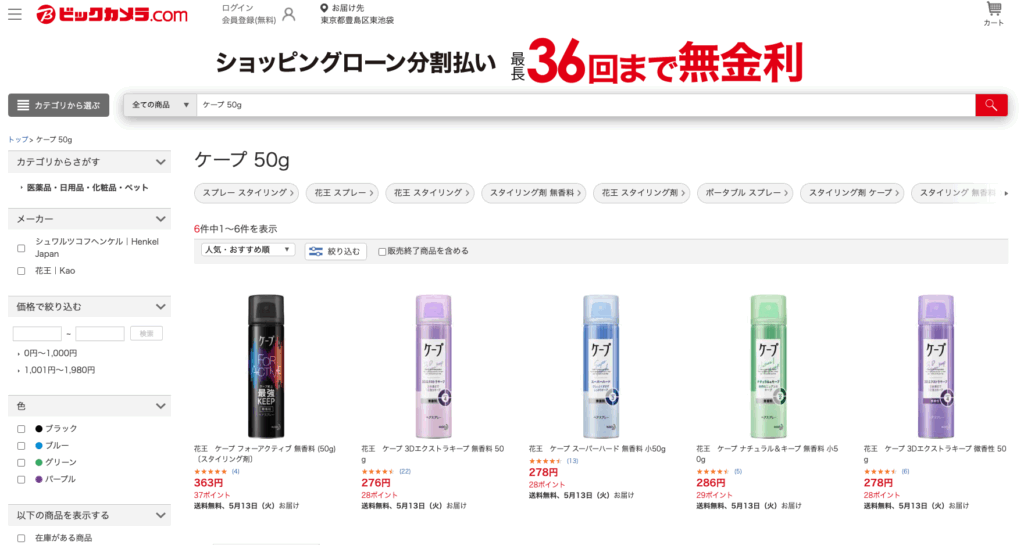
Task: Open the shopping cart icon
Action: 993,8
